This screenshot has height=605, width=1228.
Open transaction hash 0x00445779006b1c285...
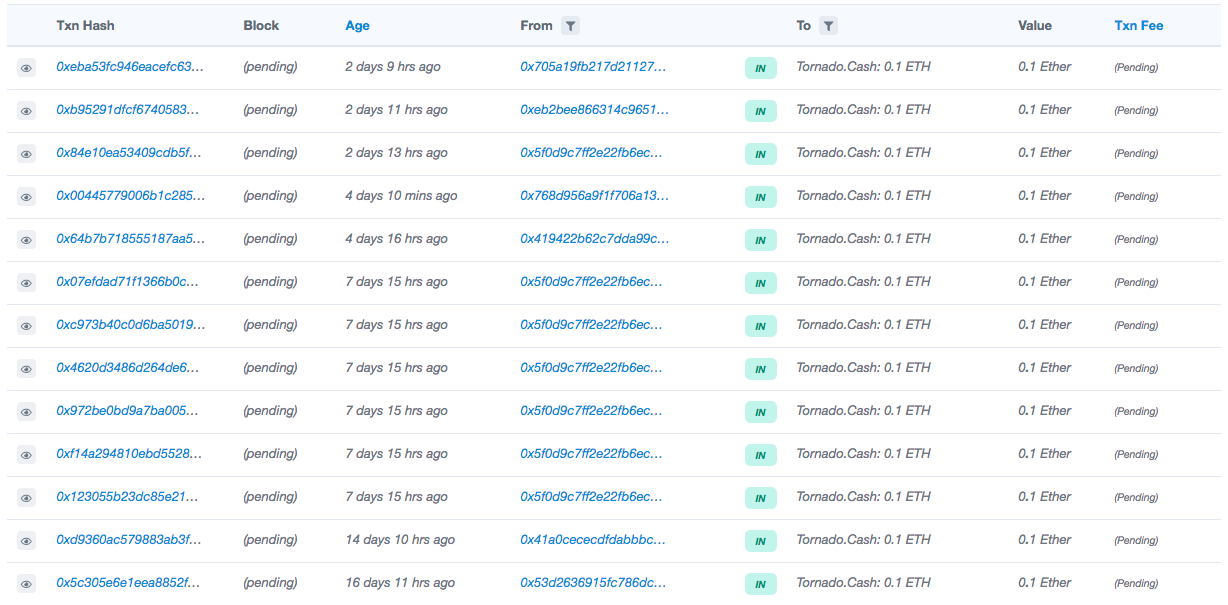(130, 196)
